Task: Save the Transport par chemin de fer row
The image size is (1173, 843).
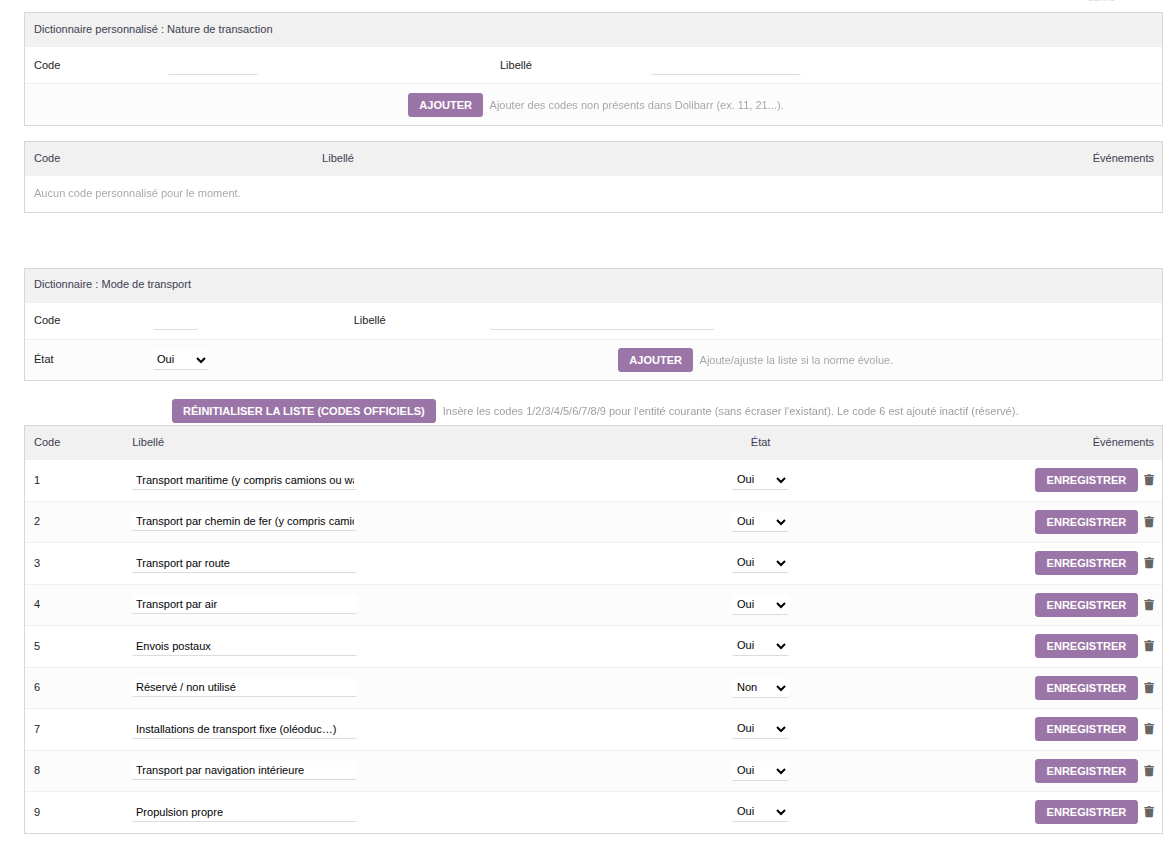Action: coord(1085,522)
